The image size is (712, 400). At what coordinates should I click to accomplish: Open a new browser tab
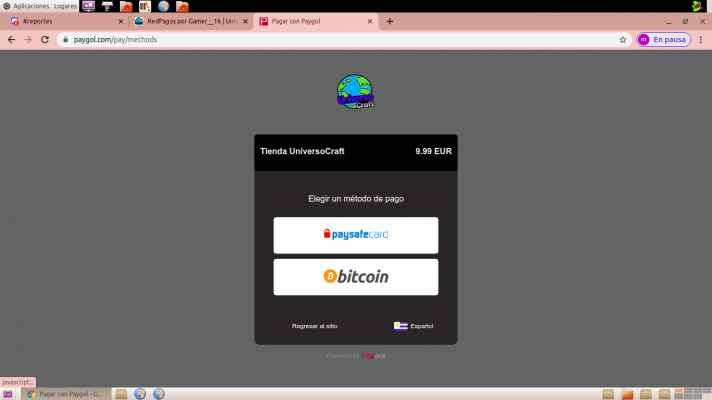pyautogui.click(x=390, y=21)
